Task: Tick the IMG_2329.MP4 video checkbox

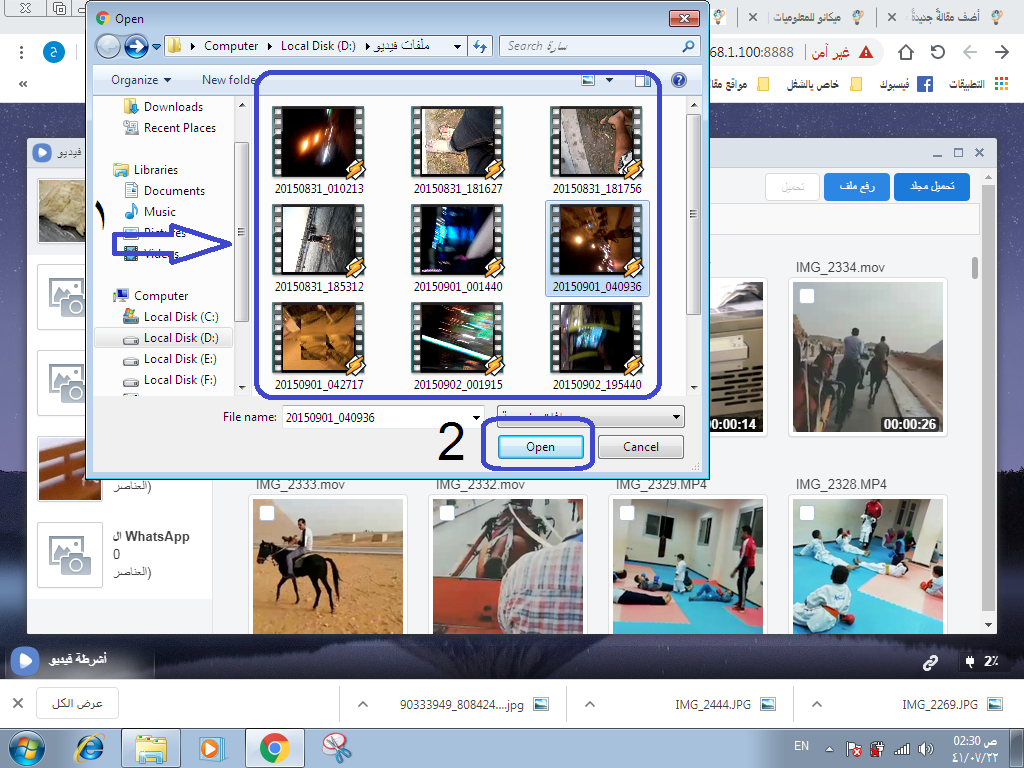Action: [x=626, y=513]
